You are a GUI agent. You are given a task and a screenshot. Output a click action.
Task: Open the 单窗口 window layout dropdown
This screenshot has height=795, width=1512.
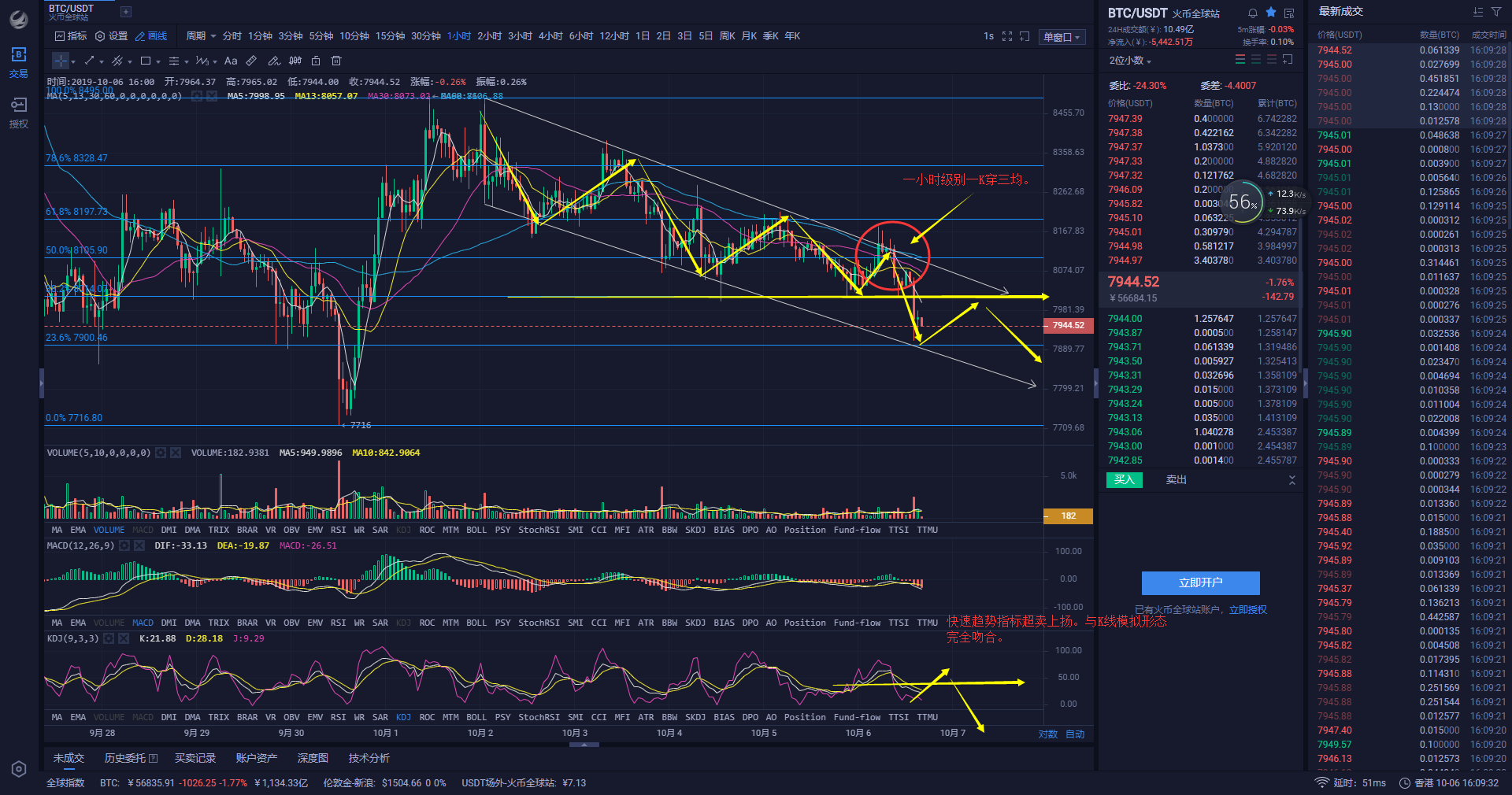pos(1062,37)
